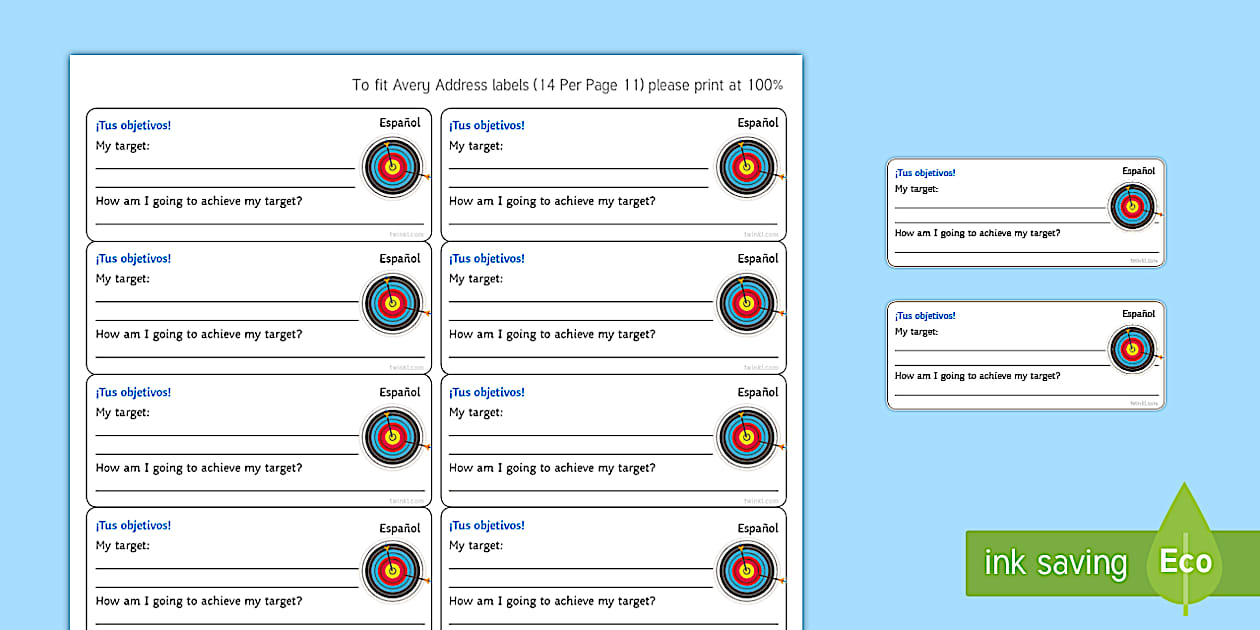The width and height of the screenshot is (1260, 630).
Task: Click the green Eco leaf badge
Action: (x=1186, y=561)
